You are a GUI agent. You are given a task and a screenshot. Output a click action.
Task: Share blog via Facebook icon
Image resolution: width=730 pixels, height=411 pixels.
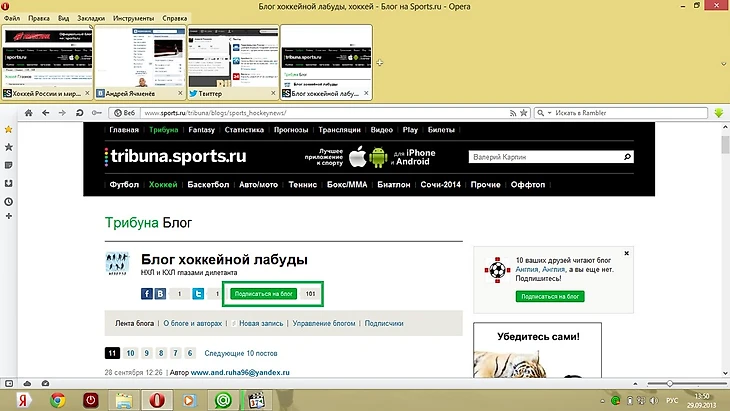click(x=147, y=294)
